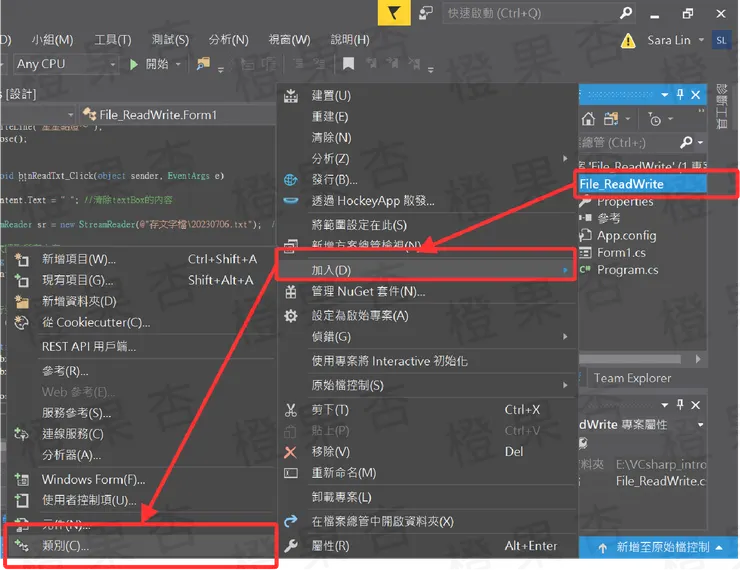Choose 新增資料夾(D) in submenu
The image size is (740, 570).
coord(141,301)
